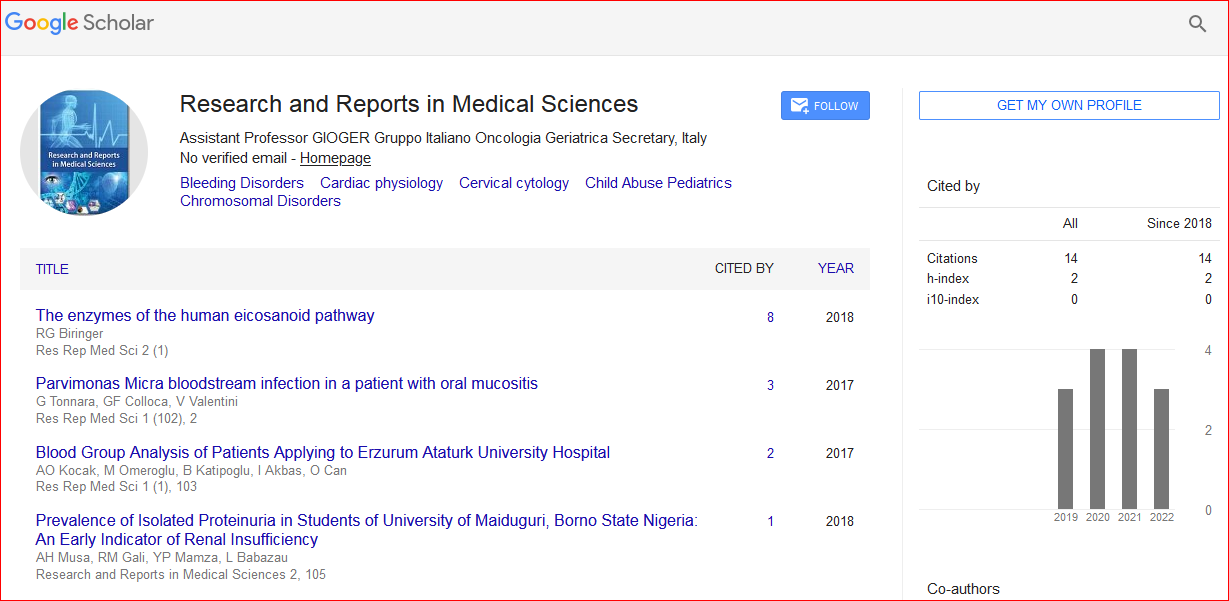Viewport: 1229px width, 601px height.
Task: Open the journal profile cover image
Action: [84, 152]
